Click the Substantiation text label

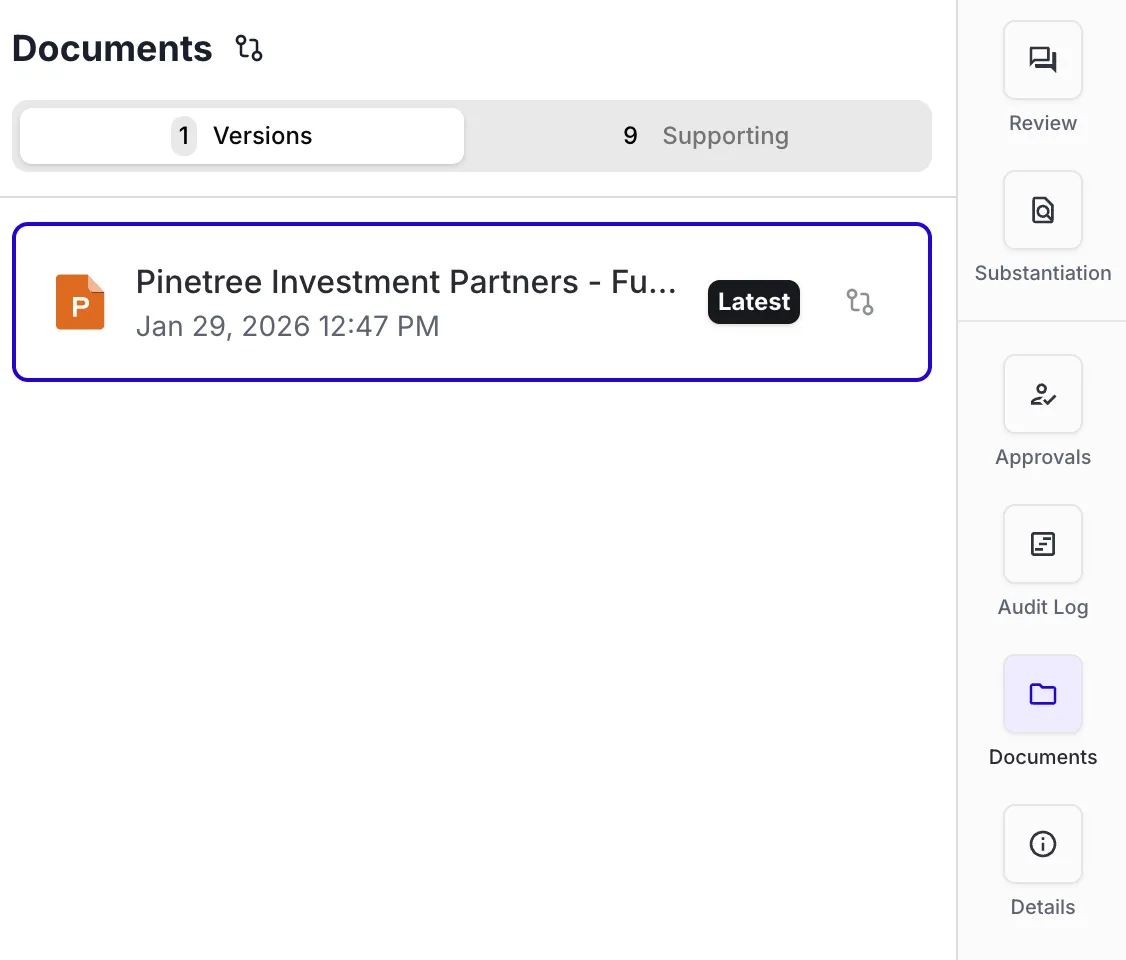tap(1043, 273)
